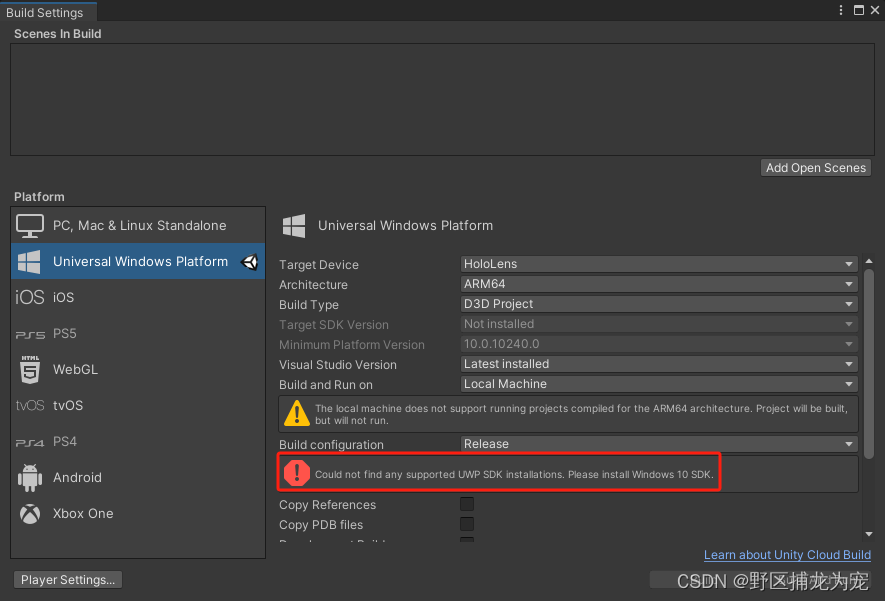Click the Xbox One logo icon
The width and height of the screenshot is (885, 601).
point(30,514)
